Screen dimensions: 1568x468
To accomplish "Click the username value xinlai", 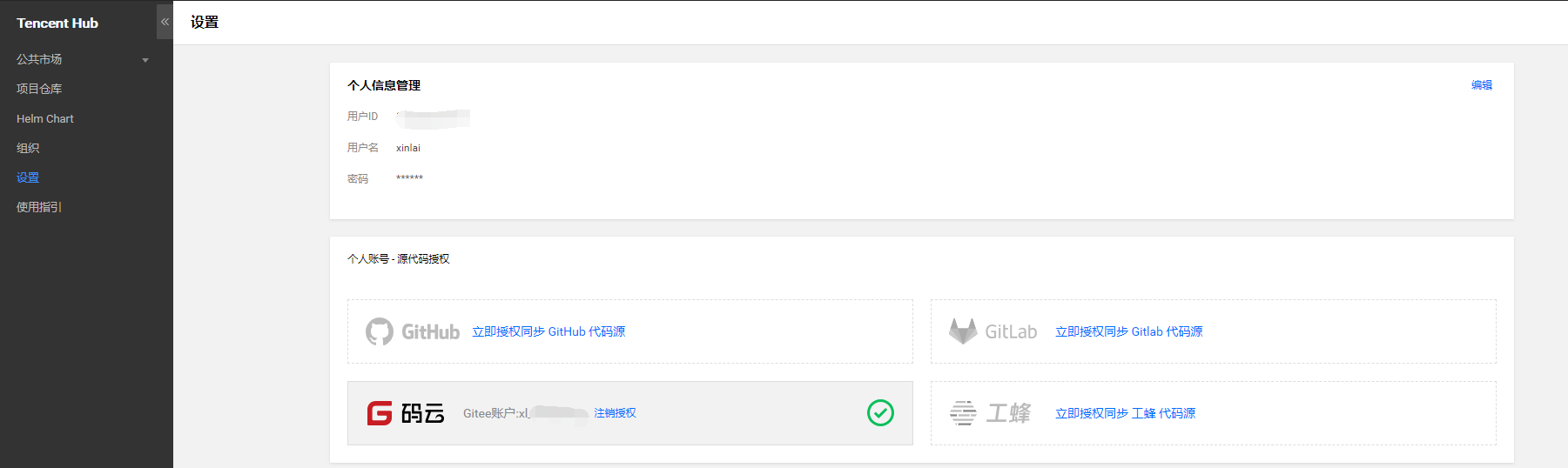I will pos(408,148).
